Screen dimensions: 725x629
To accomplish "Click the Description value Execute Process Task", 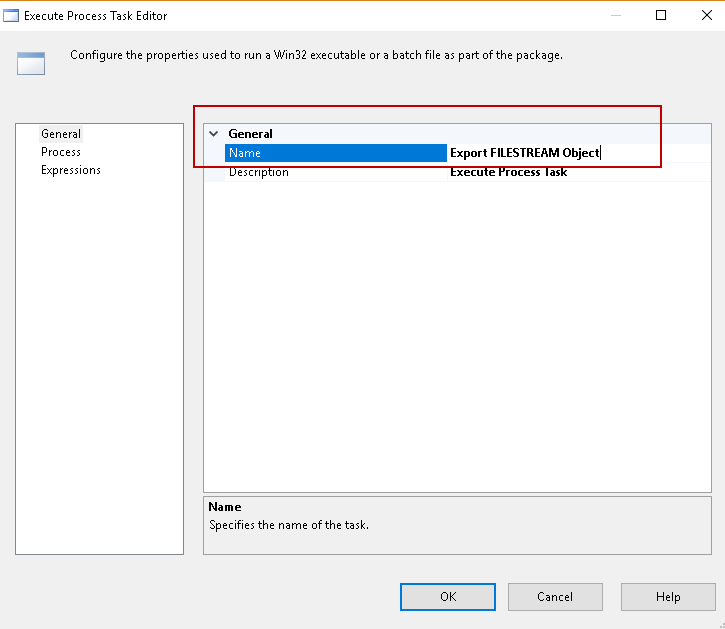I will pyautogui.click(x=508, y=172).
